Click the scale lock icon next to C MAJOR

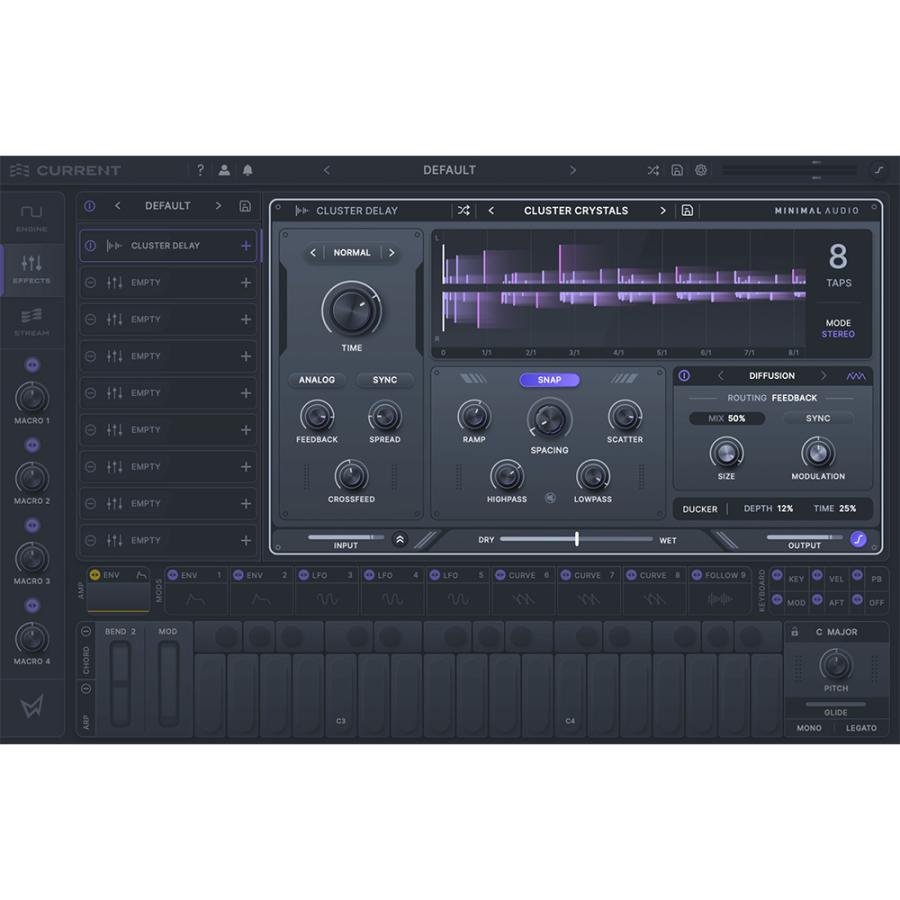tap(795, 632)
